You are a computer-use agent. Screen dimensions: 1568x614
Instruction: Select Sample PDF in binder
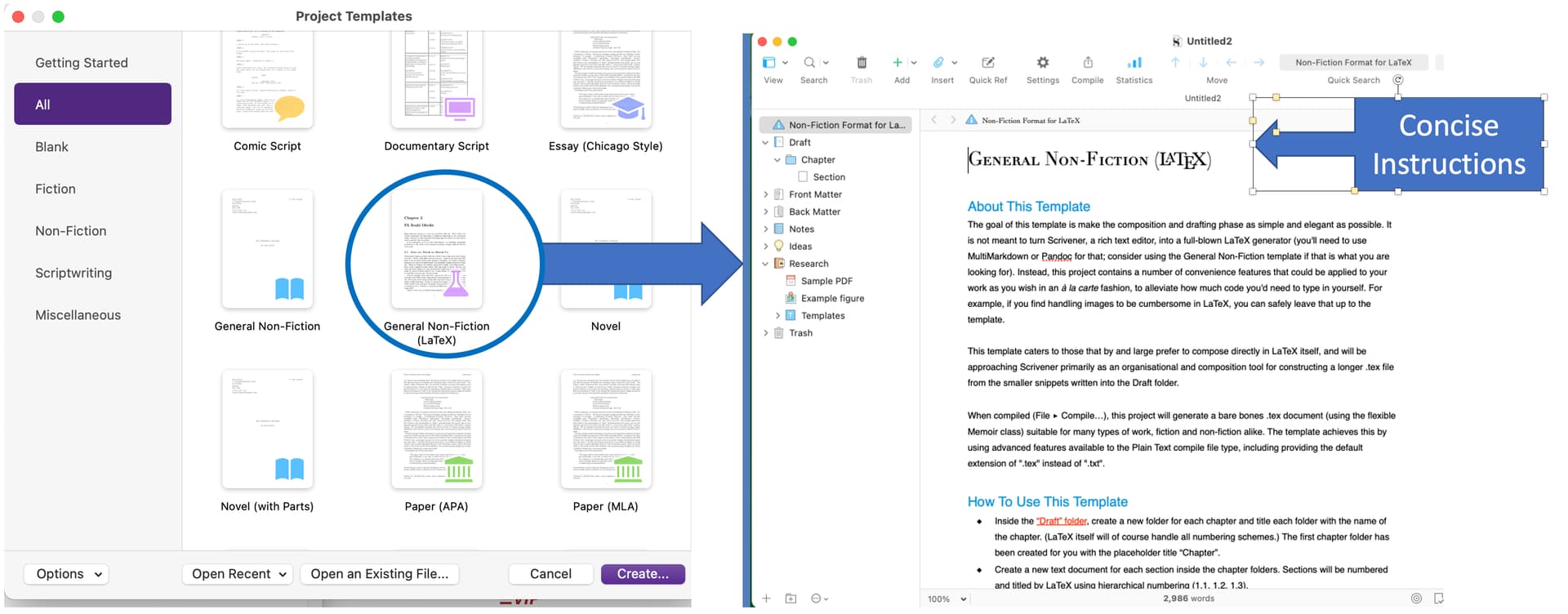(819, 281)
